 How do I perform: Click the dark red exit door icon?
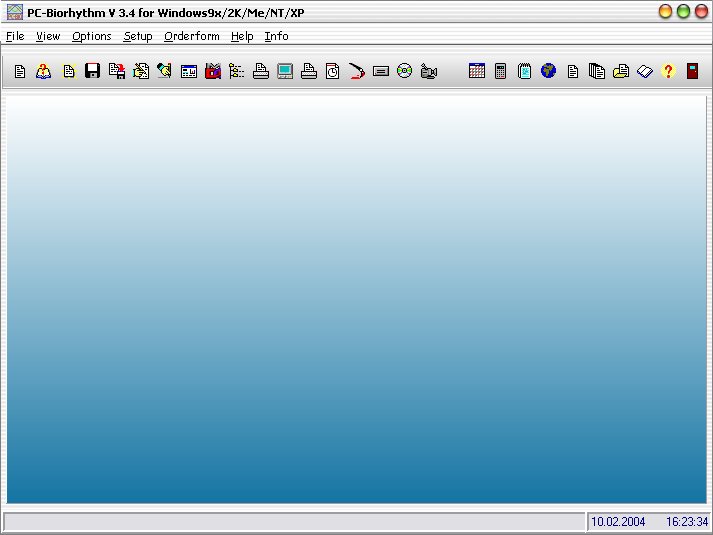(693, 71)
